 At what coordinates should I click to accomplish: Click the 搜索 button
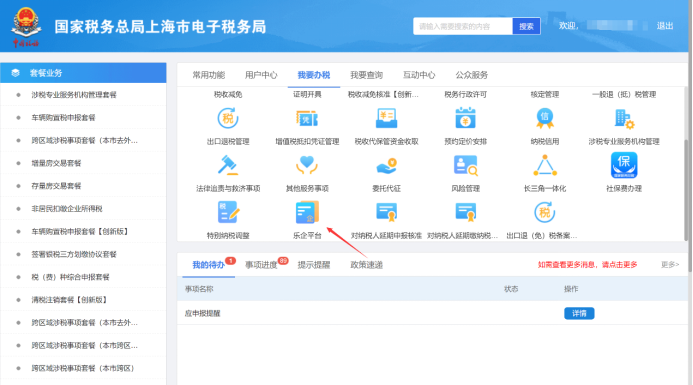[x=526, y=27]
